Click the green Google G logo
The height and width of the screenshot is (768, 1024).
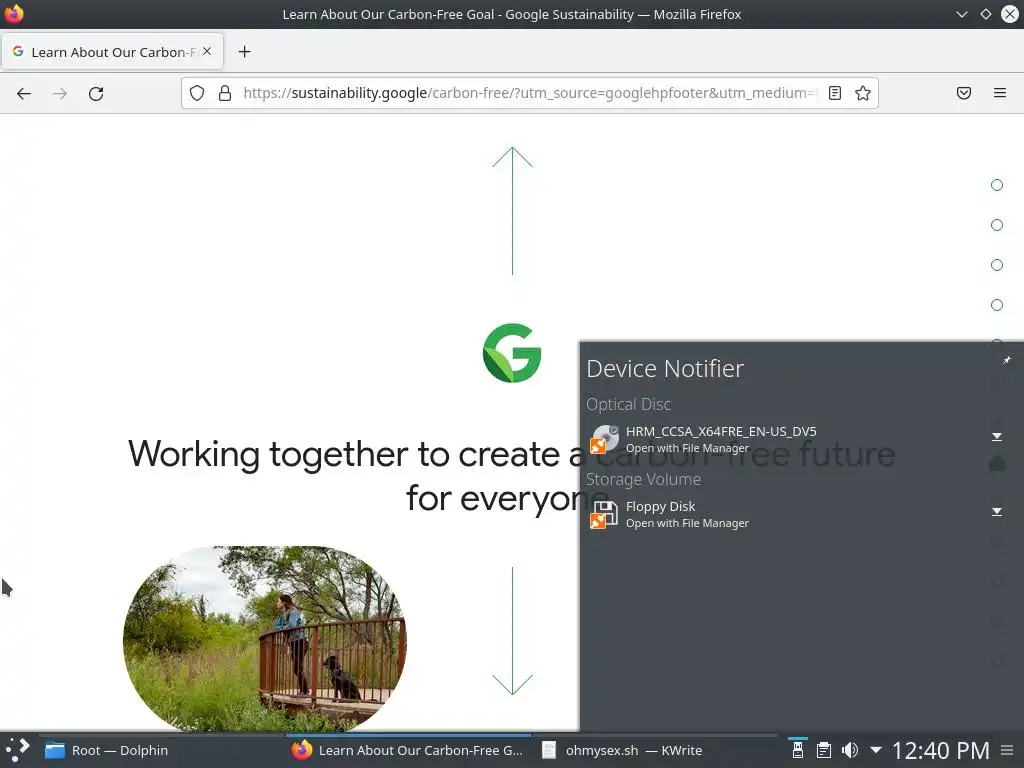512,353
